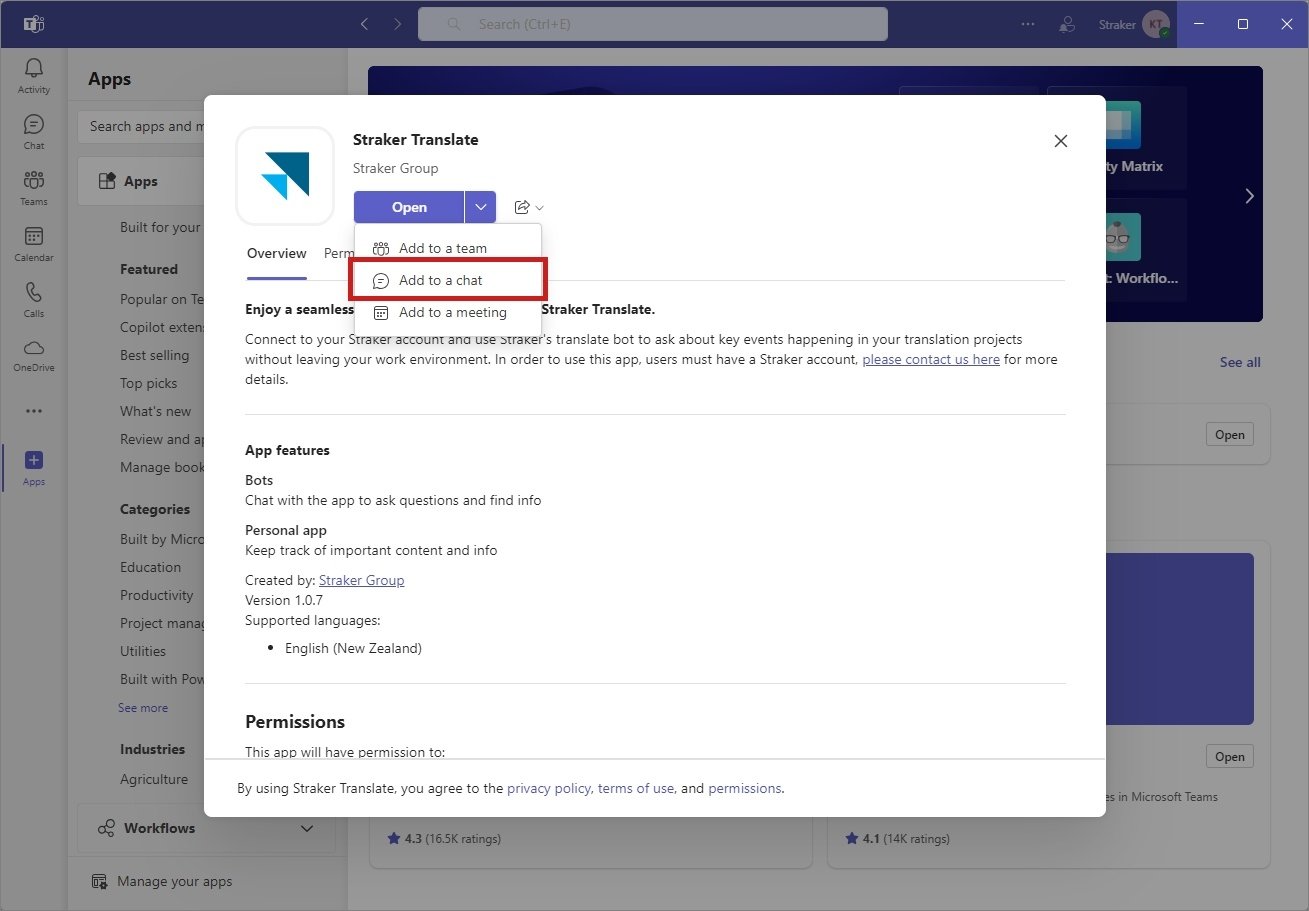The image size is (1309, 911).
Task: Expand See more under Categories
Action: click(x=142, y=707)
